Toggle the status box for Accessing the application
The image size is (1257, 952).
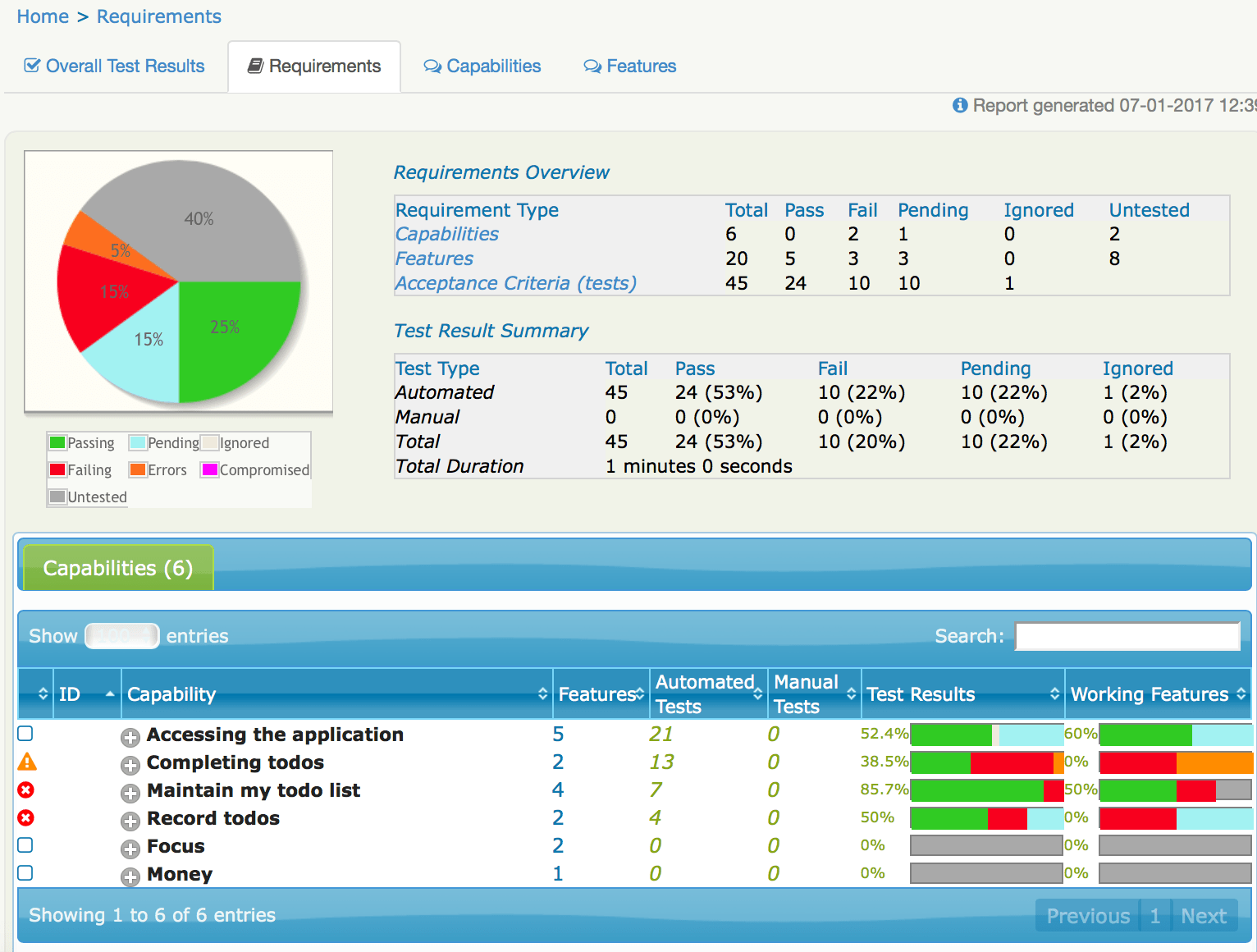point(25,734)
